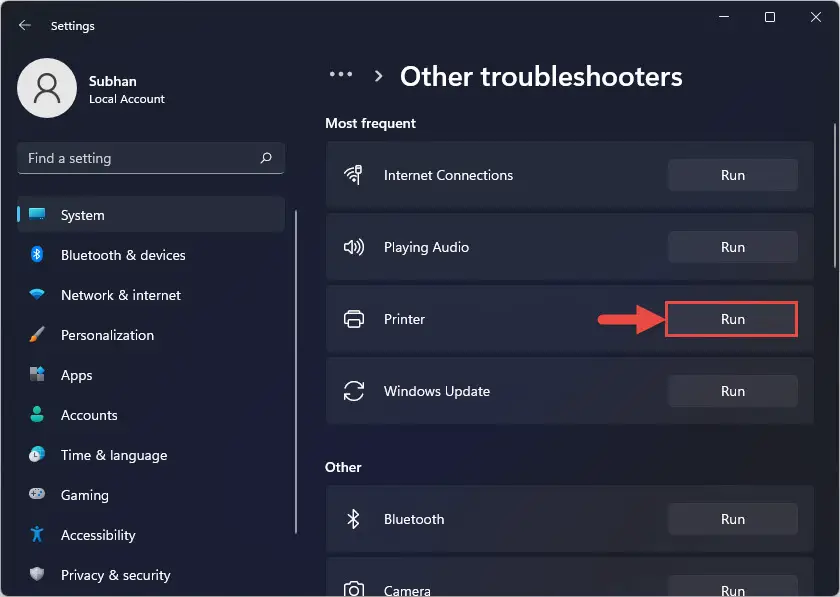
Task: Click the Time & language clock icon
Action: [x=37, y=455]
